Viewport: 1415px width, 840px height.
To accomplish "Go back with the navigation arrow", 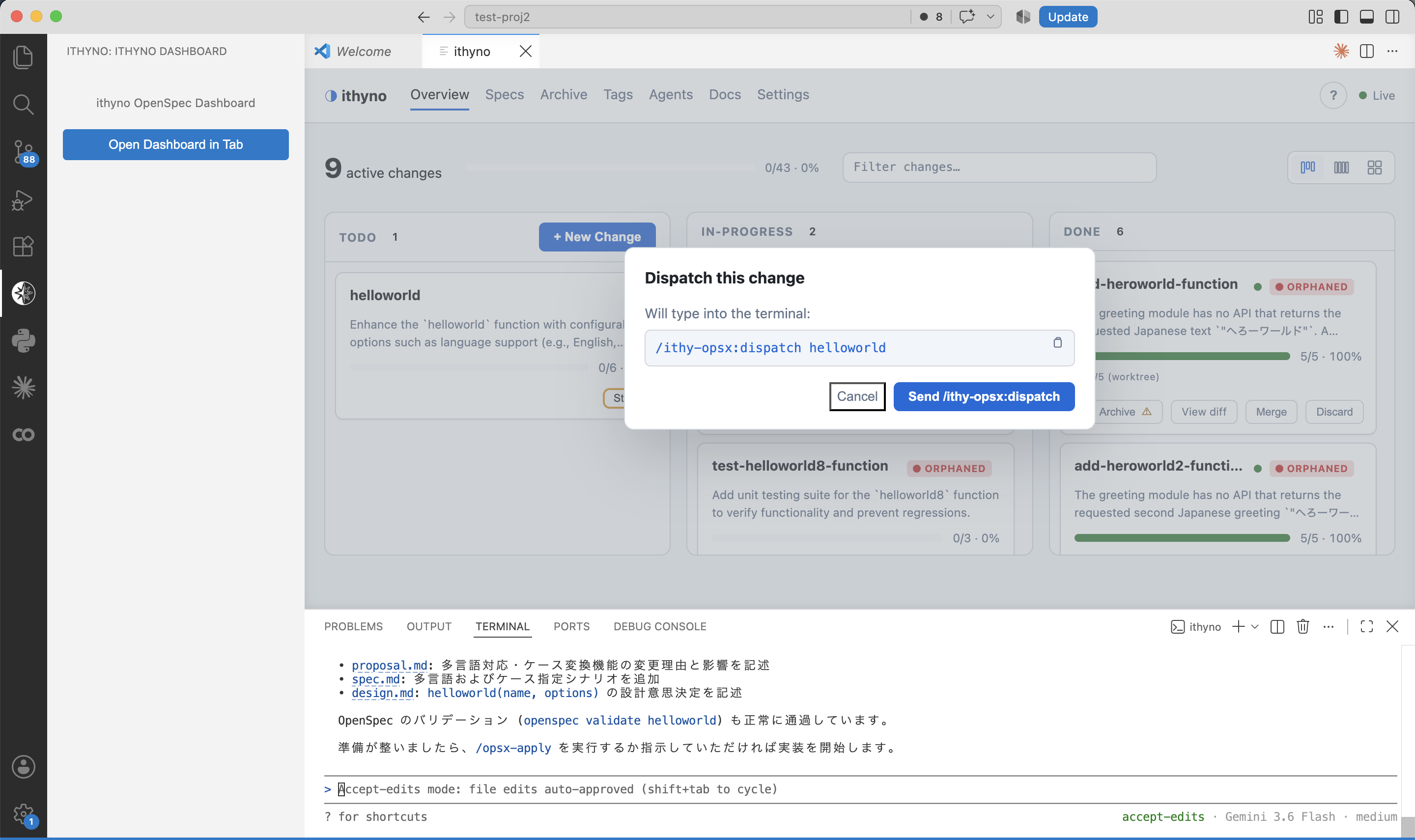I will (x=424, y=17).
